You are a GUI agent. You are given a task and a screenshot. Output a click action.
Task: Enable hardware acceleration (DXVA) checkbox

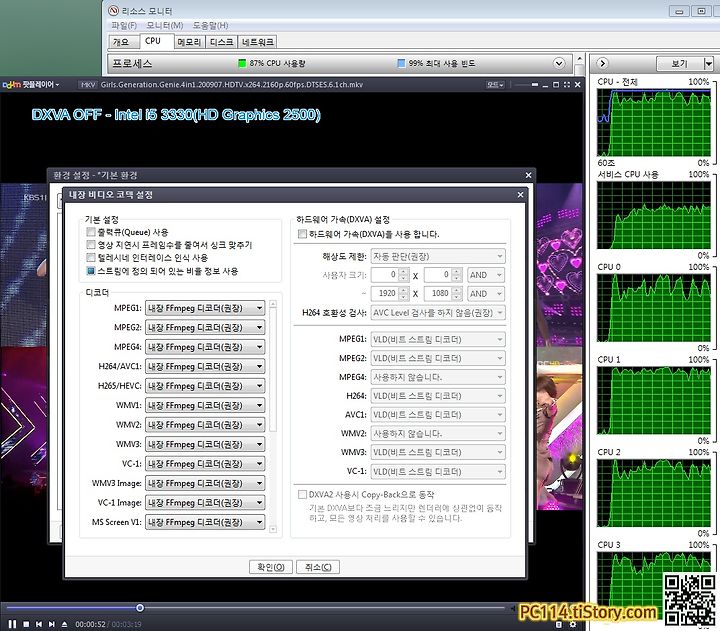click(x=302, y=234)
